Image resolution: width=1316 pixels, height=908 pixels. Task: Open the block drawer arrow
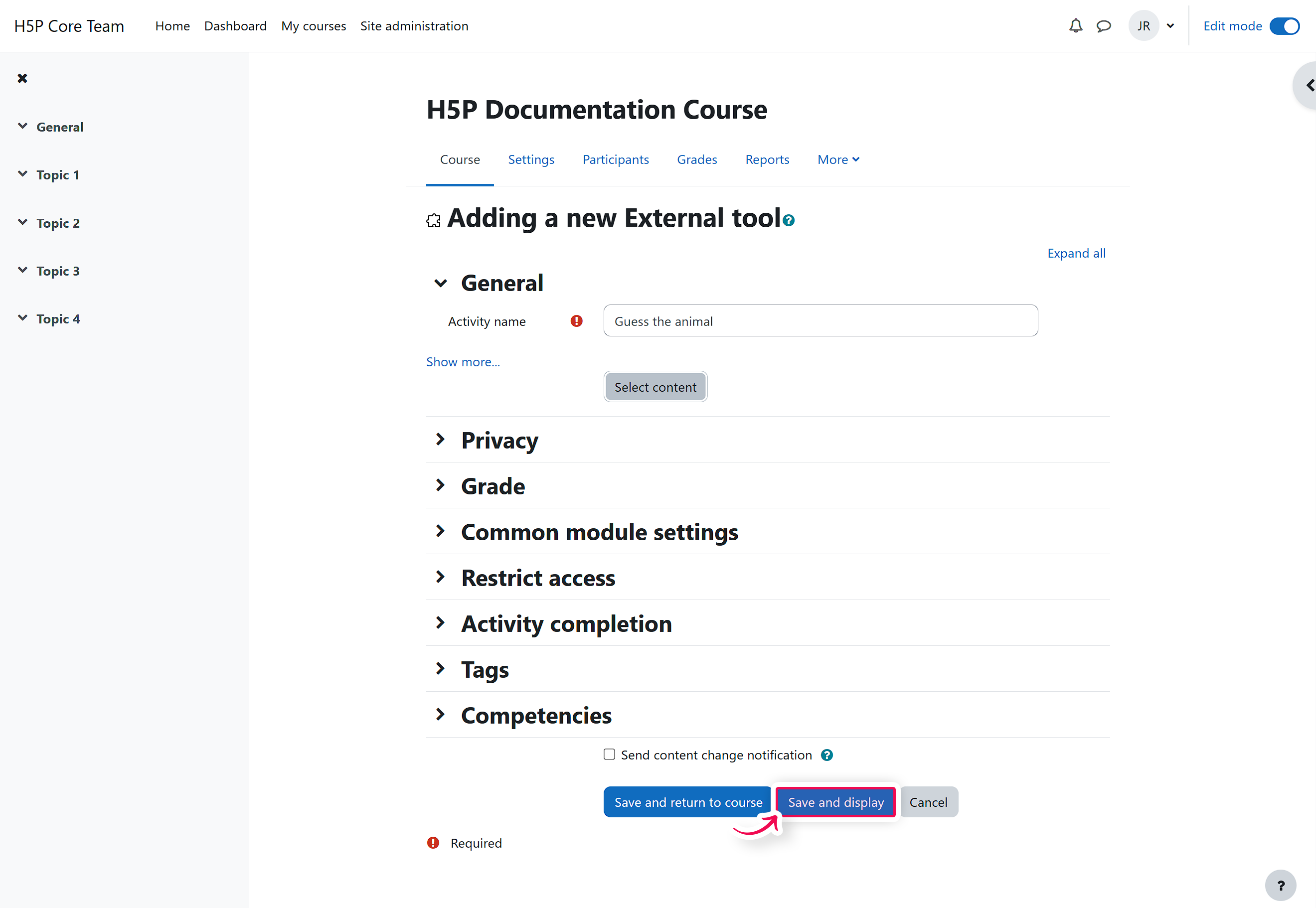click(x=1310, y=85)
